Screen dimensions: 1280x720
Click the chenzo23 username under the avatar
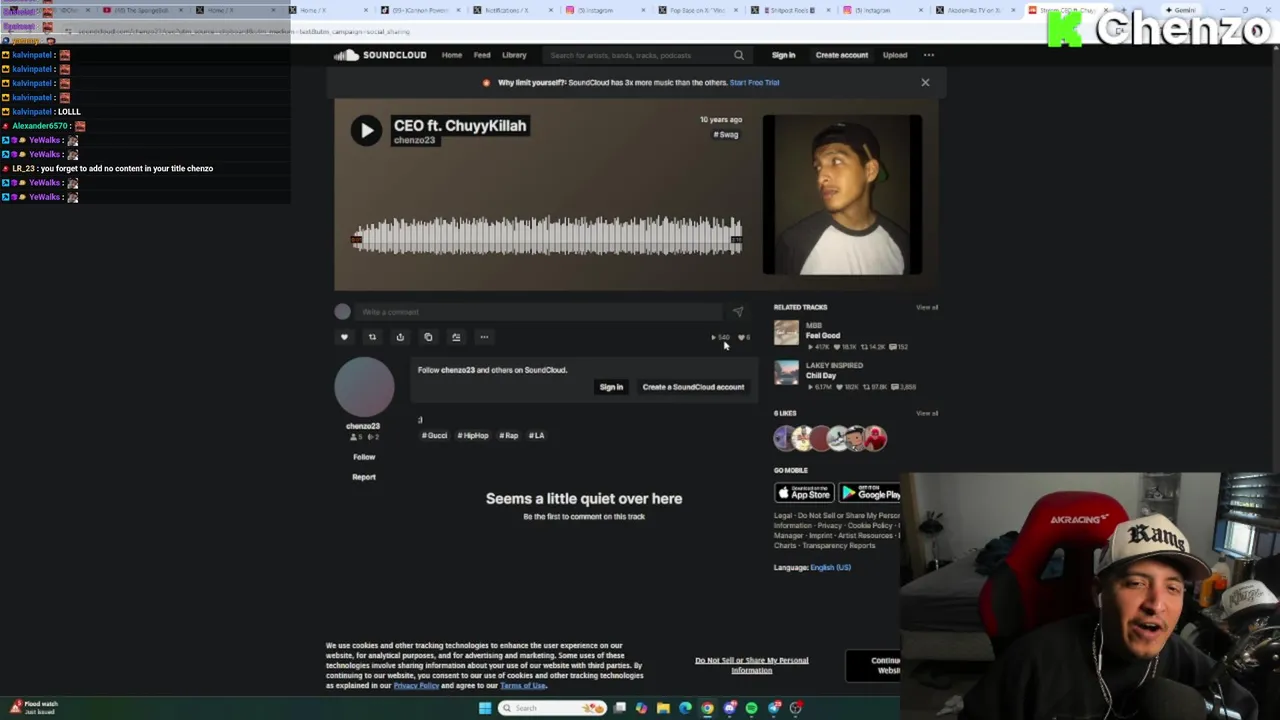coord(363,426)
